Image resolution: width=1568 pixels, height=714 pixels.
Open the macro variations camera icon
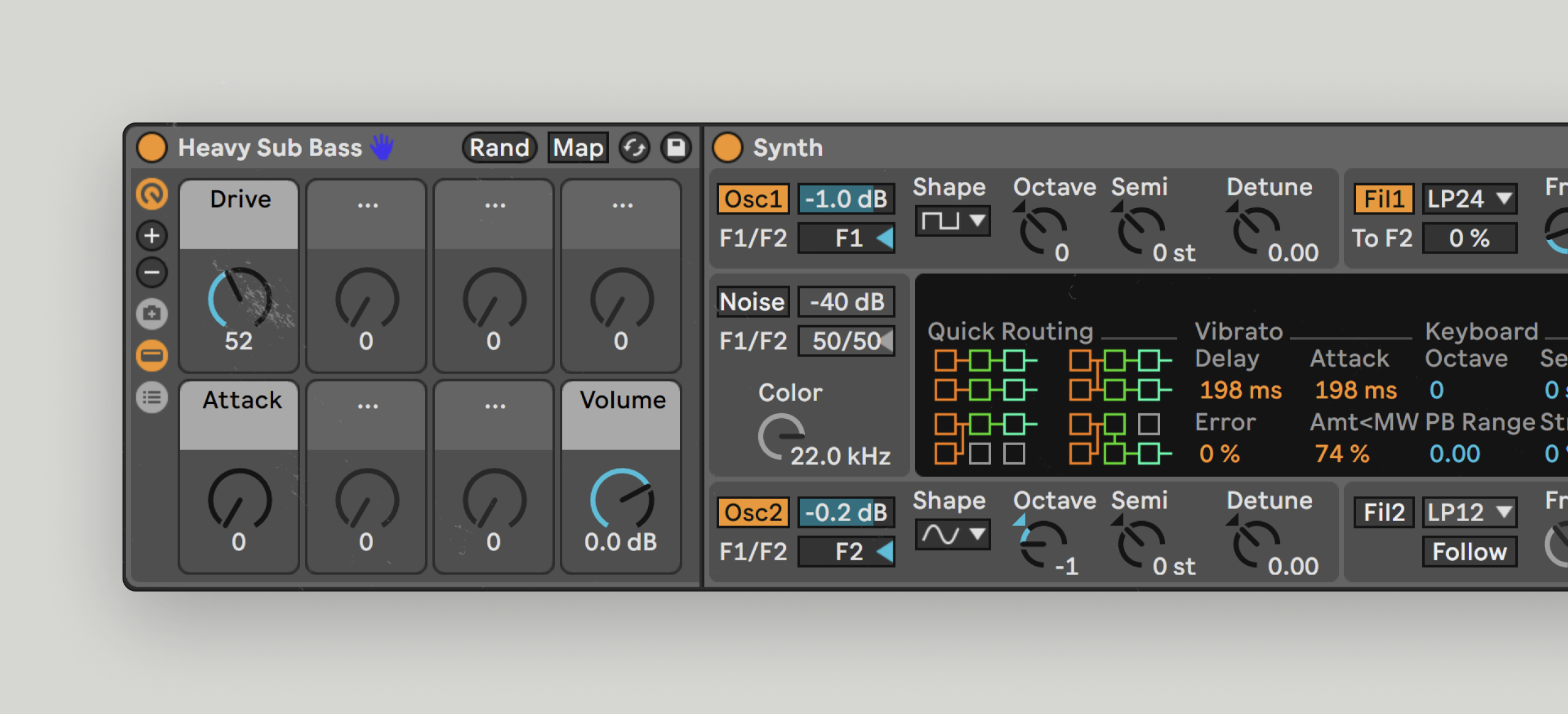(x=152, y=314)
